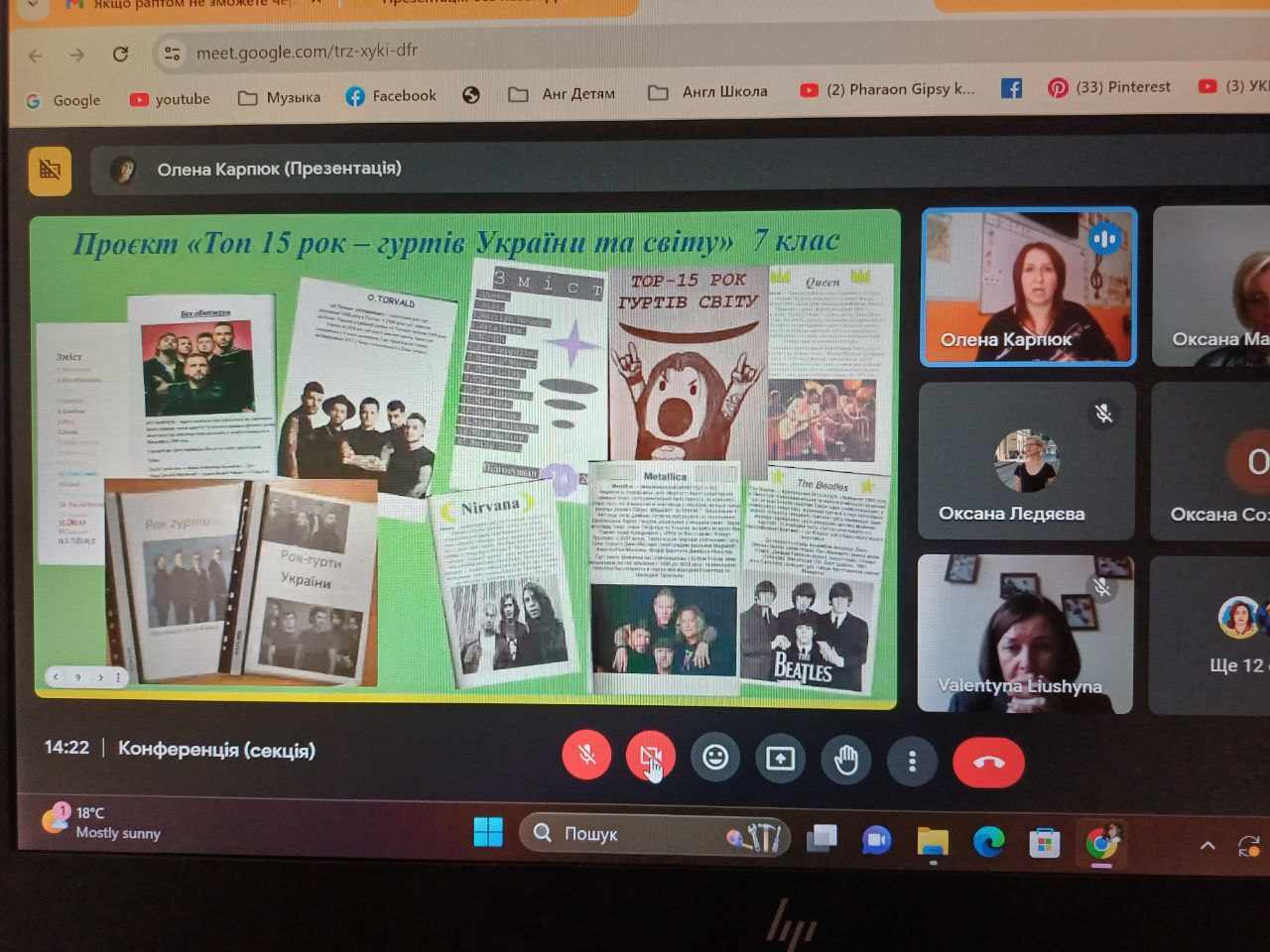Open the youtube bookmark
1270x952 pixels.
coord(170,99)
